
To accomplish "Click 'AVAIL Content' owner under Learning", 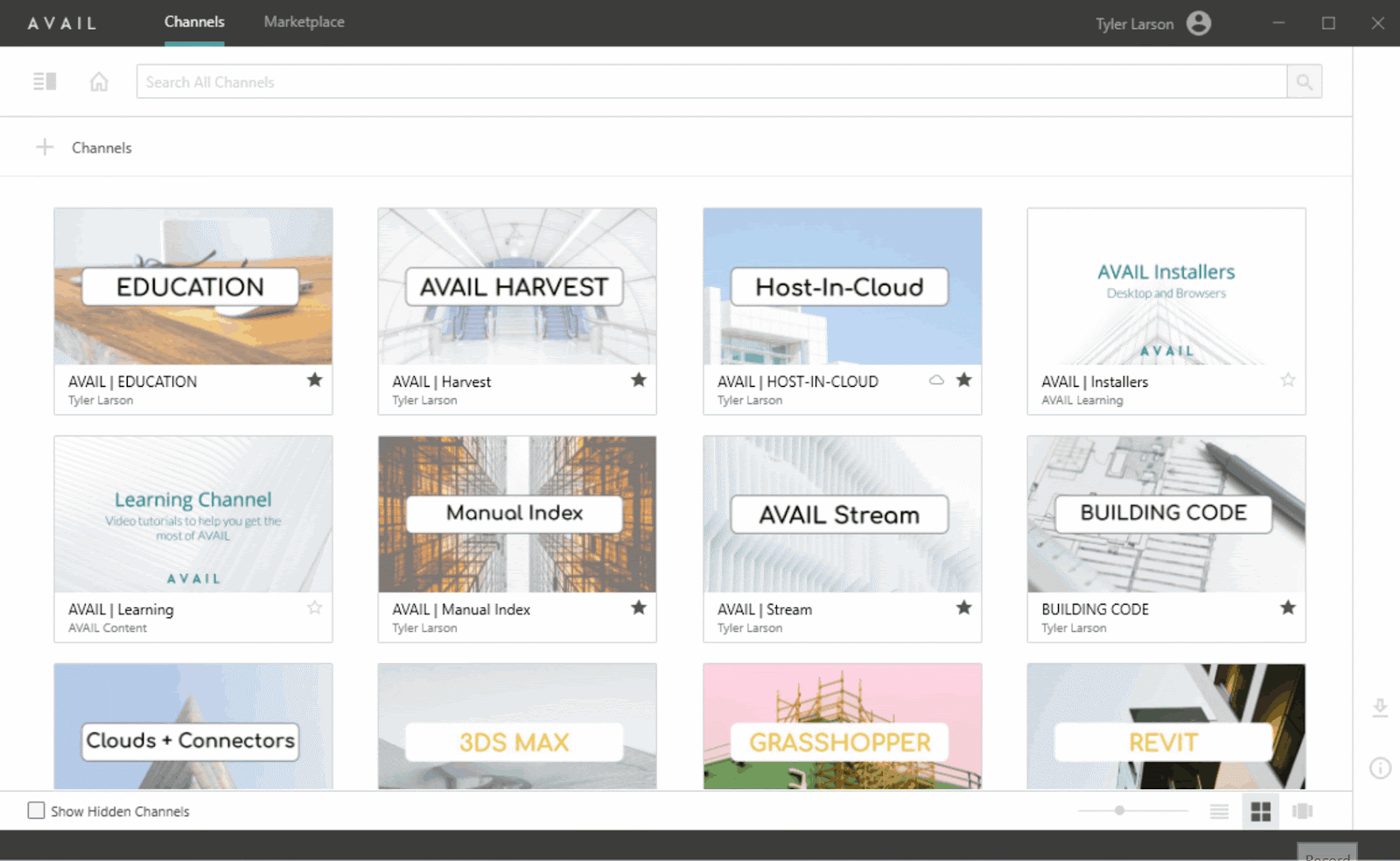I will point(108,627).
